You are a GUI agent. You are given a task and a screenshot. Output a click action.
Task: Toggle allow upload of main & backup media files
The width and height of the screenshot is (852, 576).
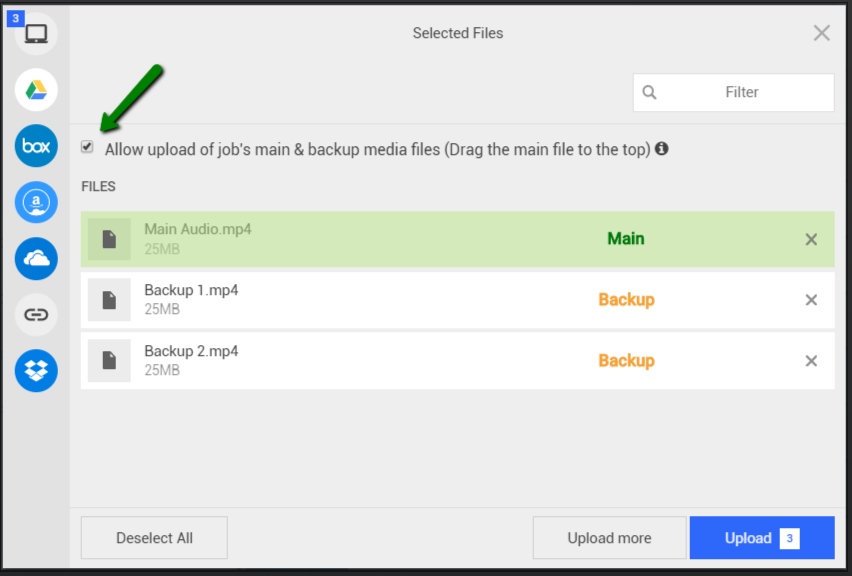87,147
